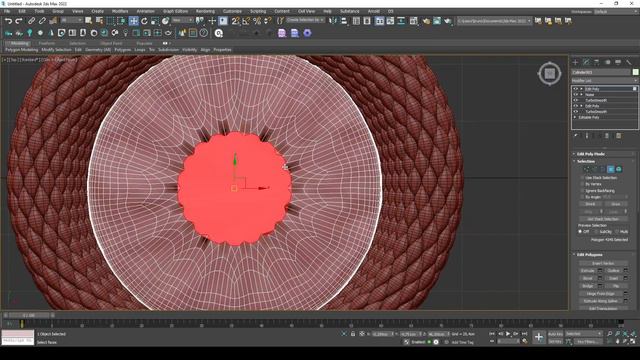The width and height of the screenshot is (640, 360).
Task: Open the File menu
Action: [7, 11]
